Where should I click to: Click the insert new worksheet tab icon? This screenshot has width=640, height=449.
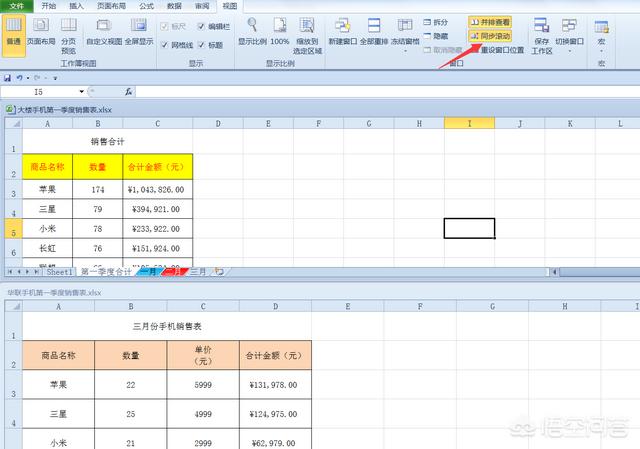(219, 271)
